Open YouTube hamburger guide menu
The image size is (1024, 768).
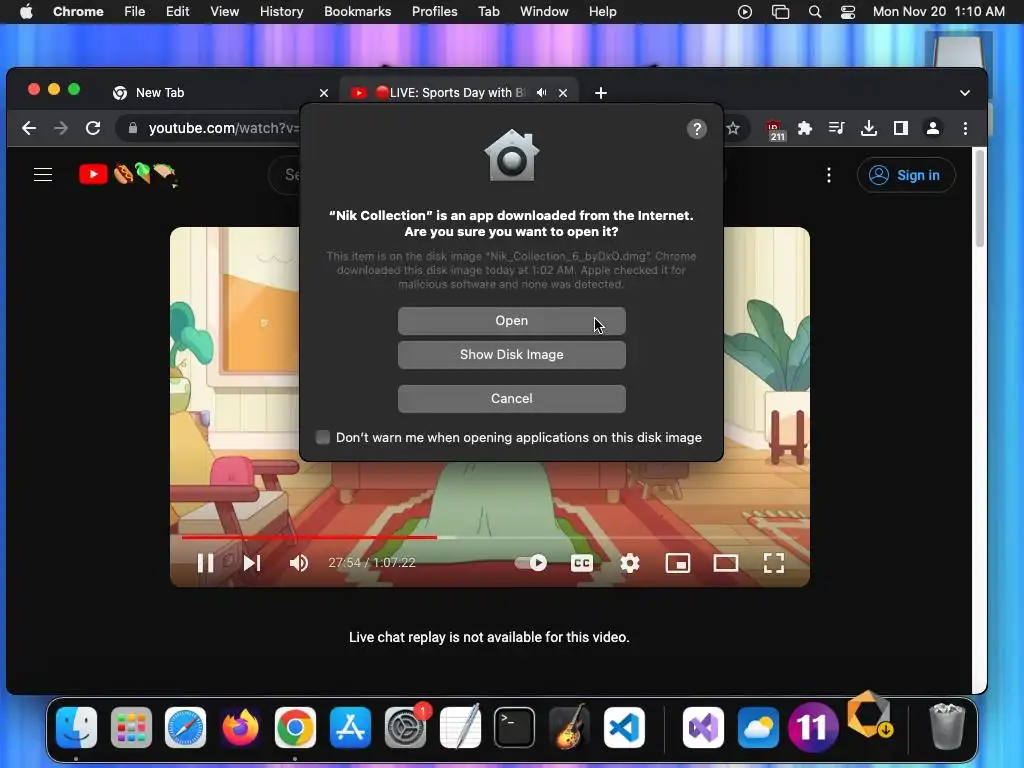(x=43, y=174)
